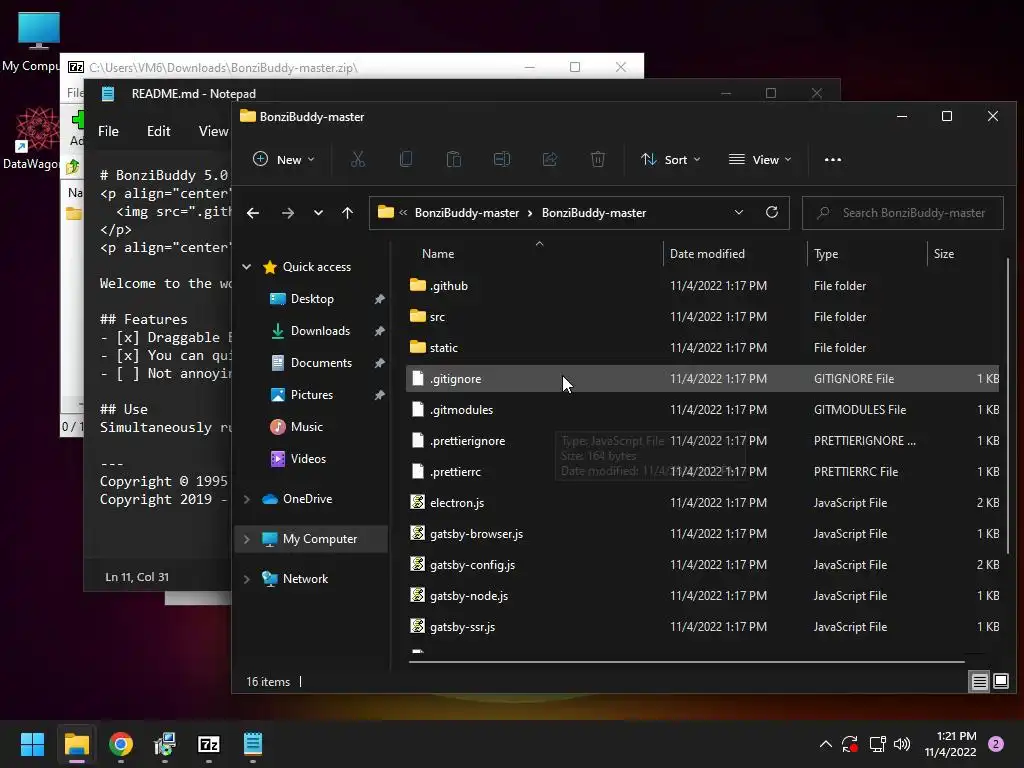Open the View dropdown menu
Screen dimensions: 1024x768
click(760, 159)
